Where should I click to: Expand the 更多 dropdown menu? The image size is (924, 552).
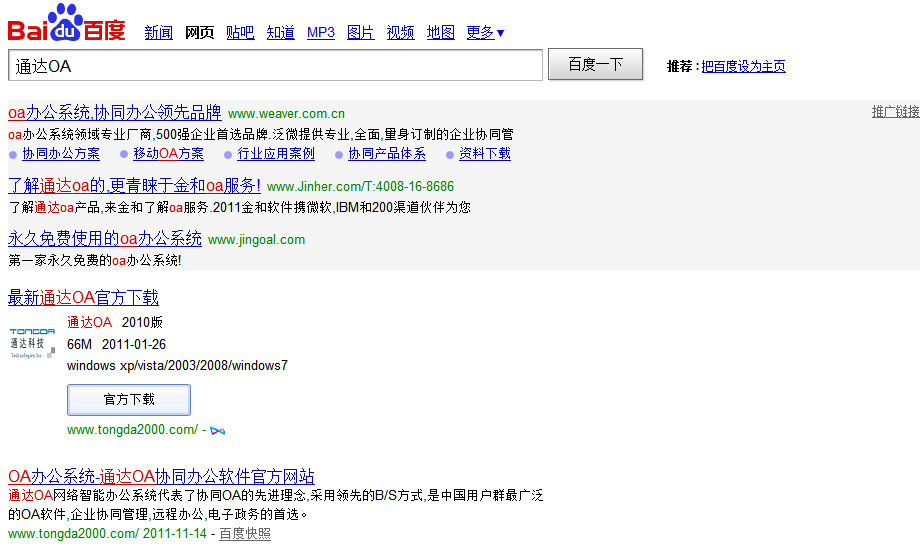pyautogui.click(x=485, y=32)
